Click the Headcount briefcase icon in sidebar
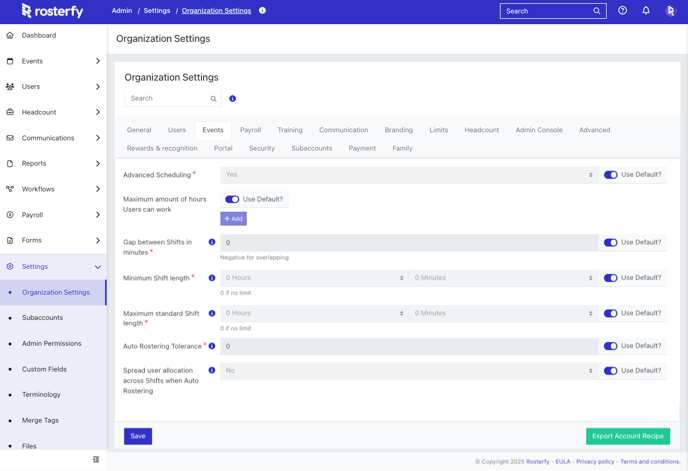Viewport: 688px width, 471px height. [x=10, y=112]
